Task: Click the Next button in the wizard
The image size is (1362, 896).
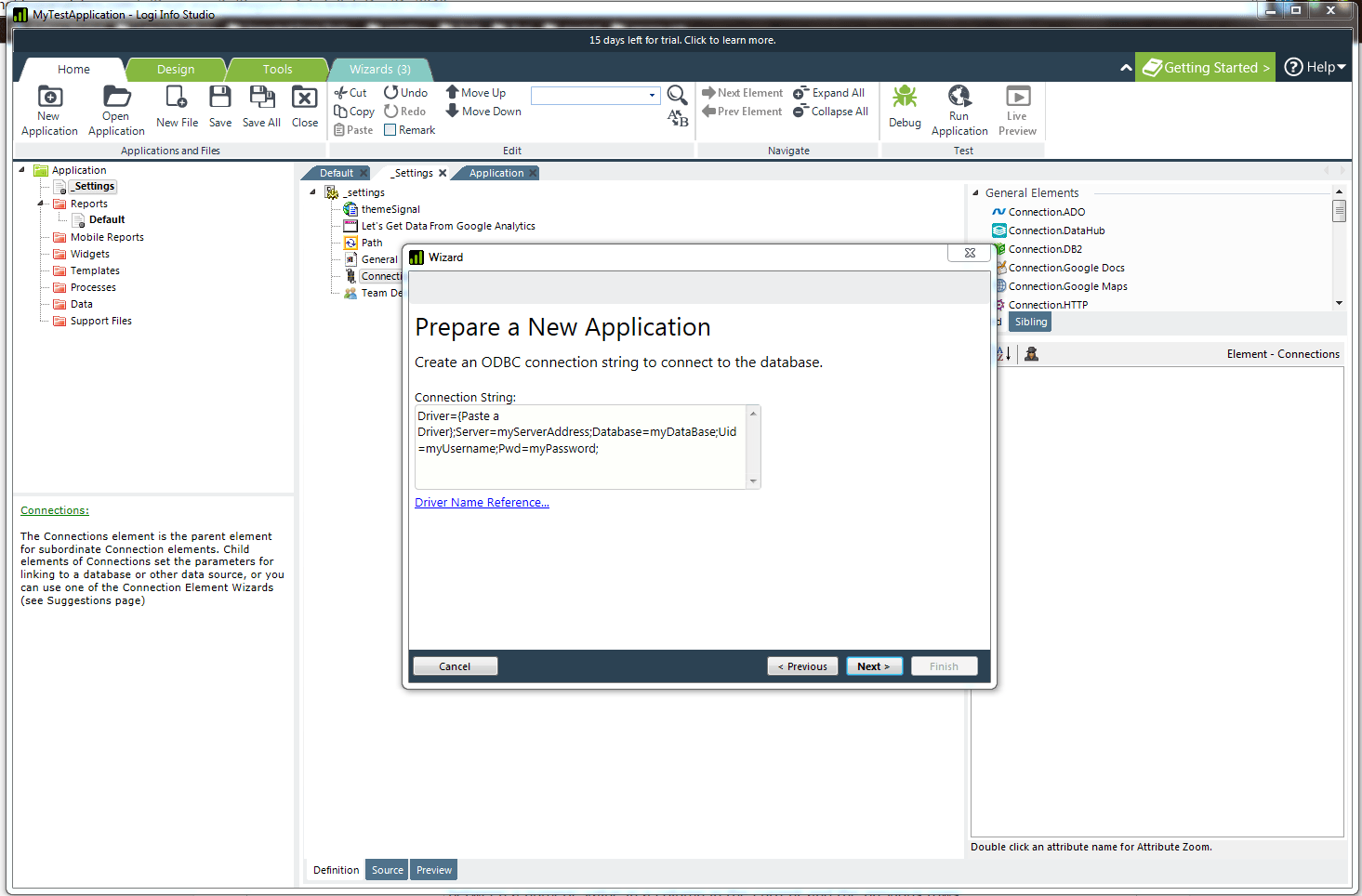Action: (873, 665)
